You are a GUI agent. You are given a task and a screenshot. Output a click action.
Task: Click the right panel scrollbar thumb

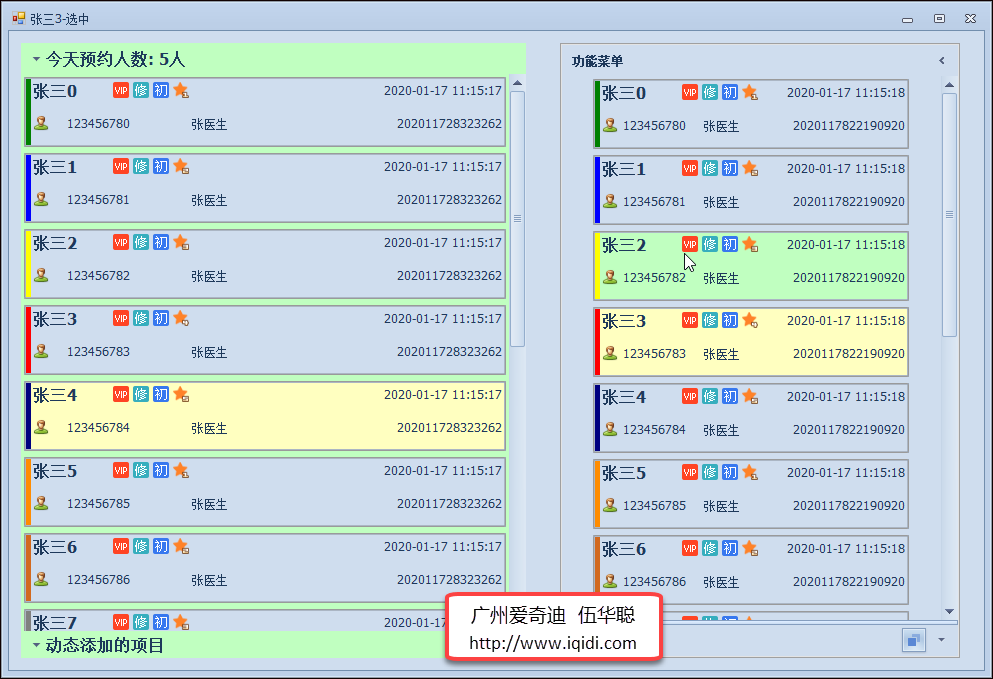click(x=949, y=215)
